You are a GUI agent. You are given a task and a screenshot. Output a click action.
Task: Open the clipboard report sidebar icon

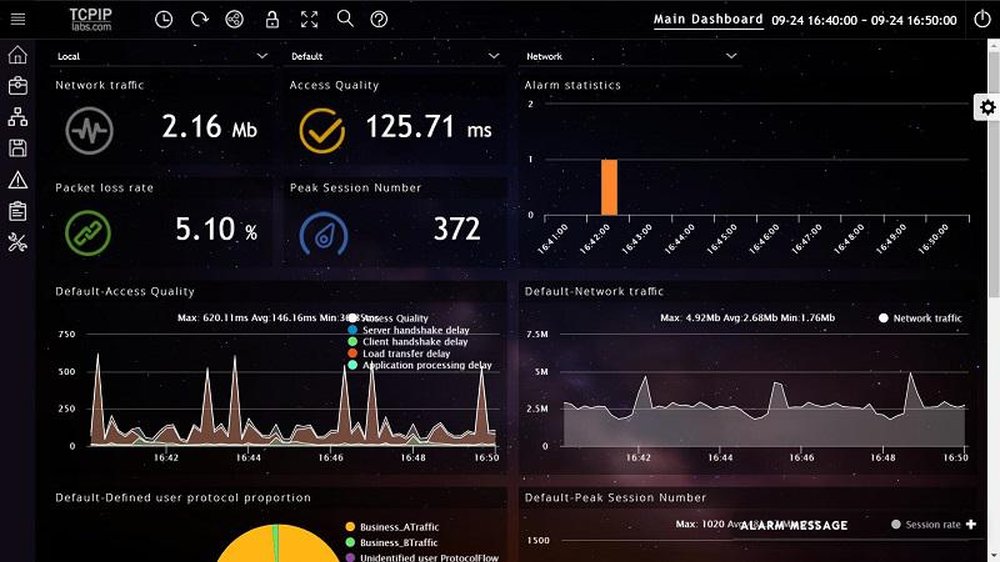pos(18,211)
